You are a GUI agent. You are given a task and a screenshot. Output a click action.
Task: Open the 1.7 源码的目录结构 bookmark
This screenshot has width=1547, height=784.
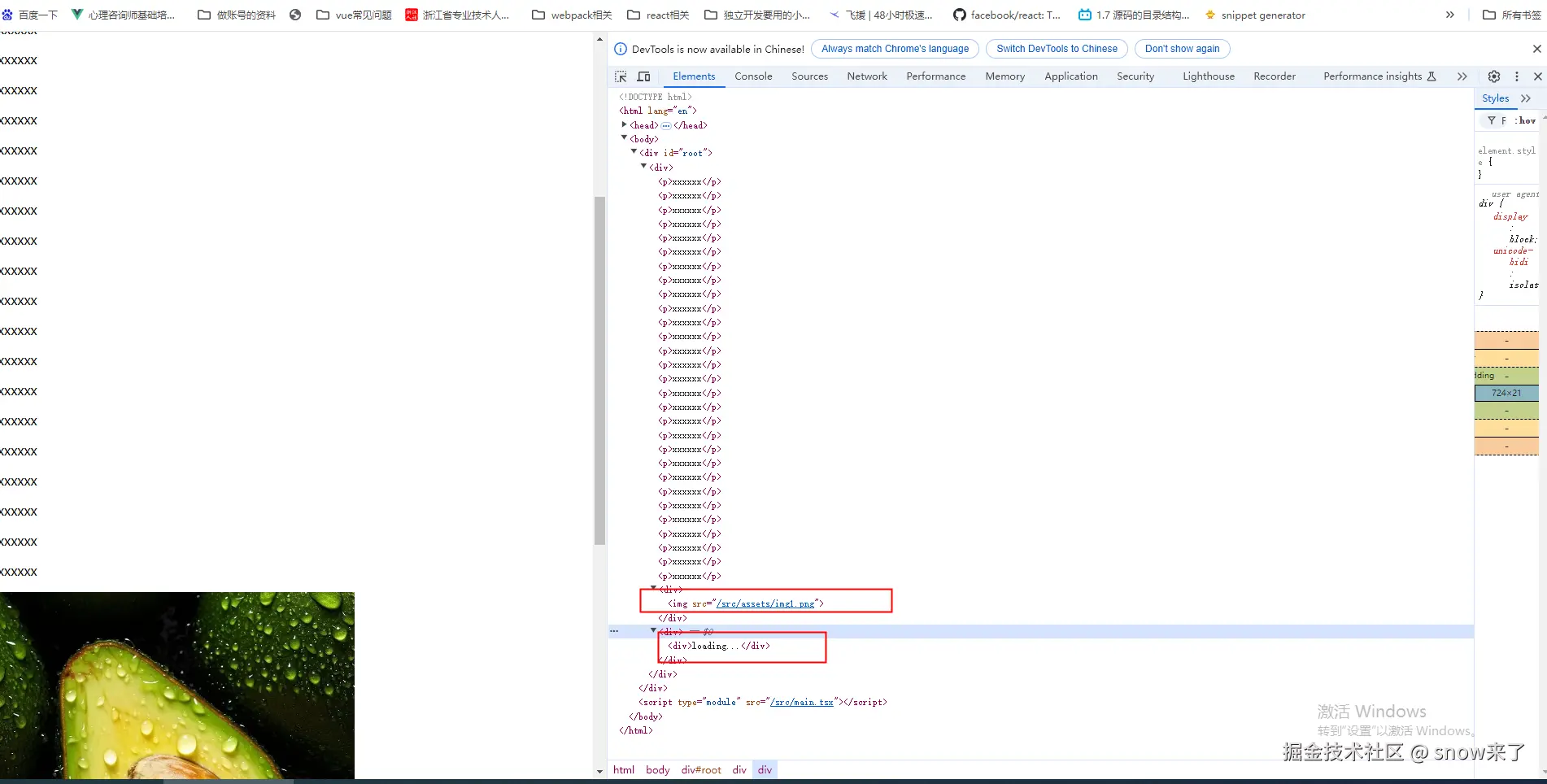(x=1134, y=15)
